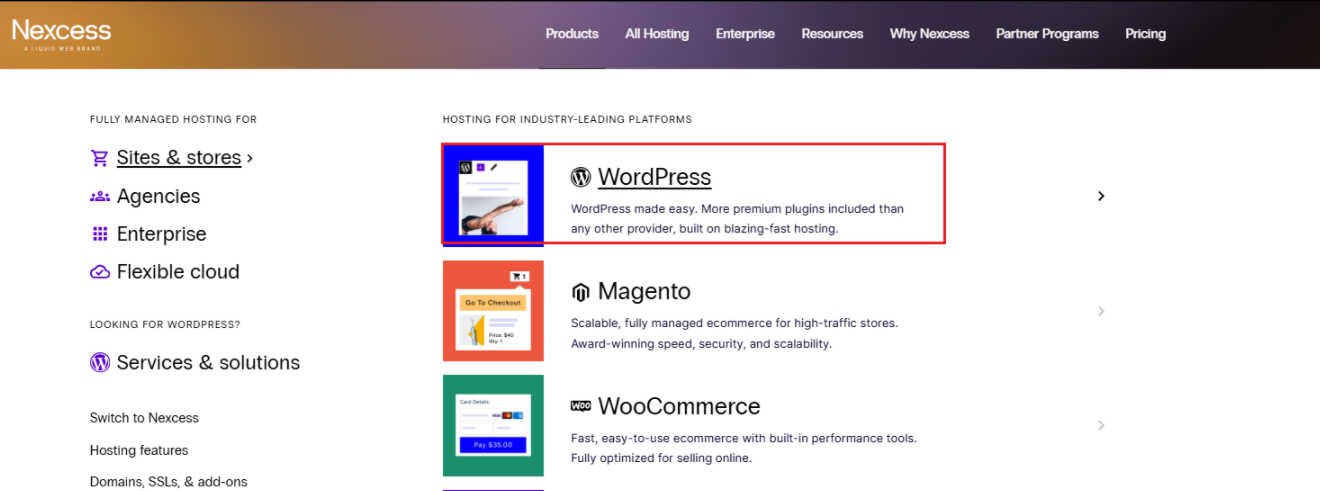
Task: Click the Woo logo icon beside WooCommerce
Action: click(581, 406)
